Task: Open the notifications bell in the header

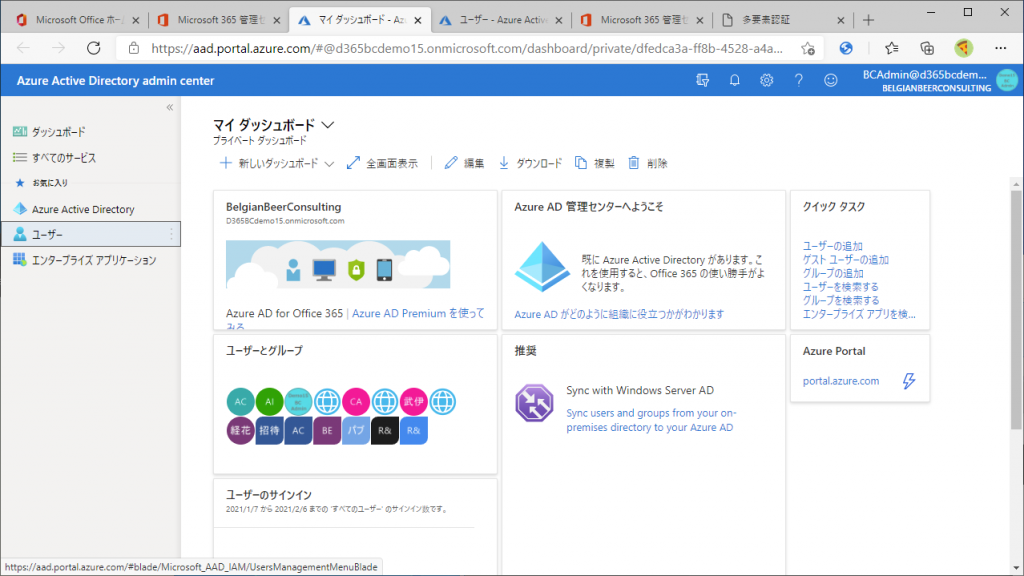Action: click(x=735, y=80)
